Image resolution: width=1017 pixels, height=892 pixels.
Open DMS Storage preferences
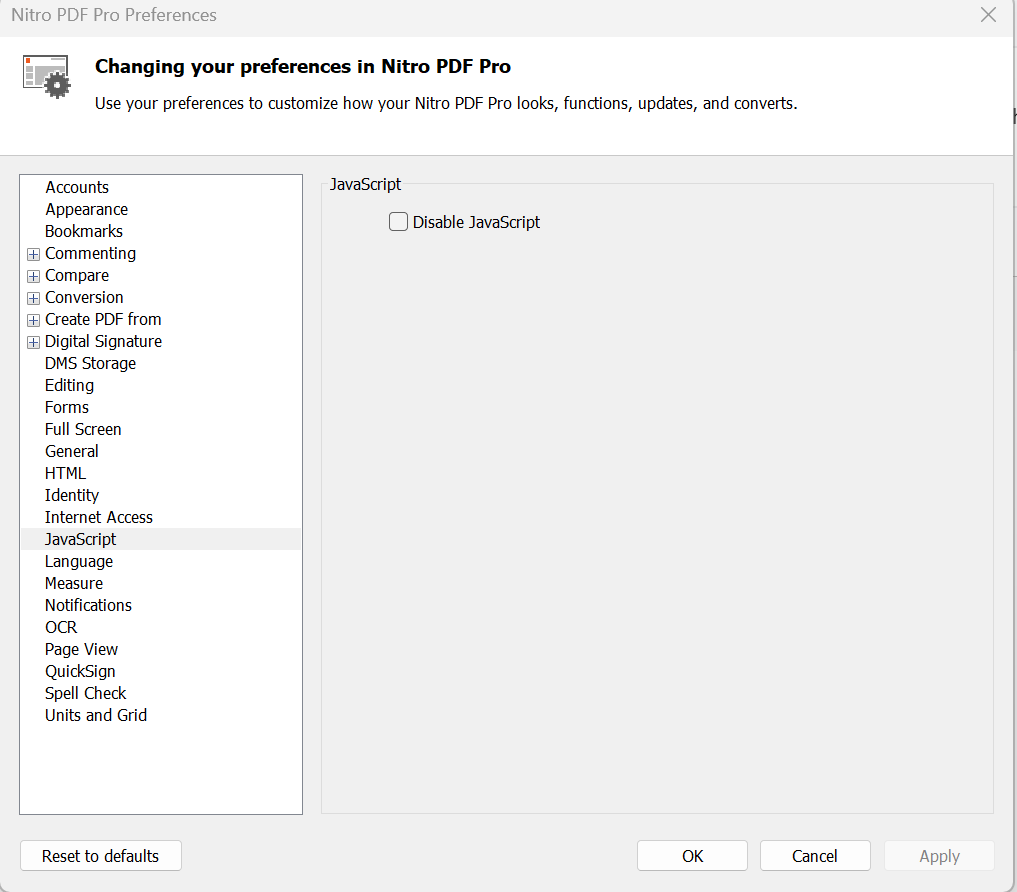pyautogui.click(x=90, y=364)
